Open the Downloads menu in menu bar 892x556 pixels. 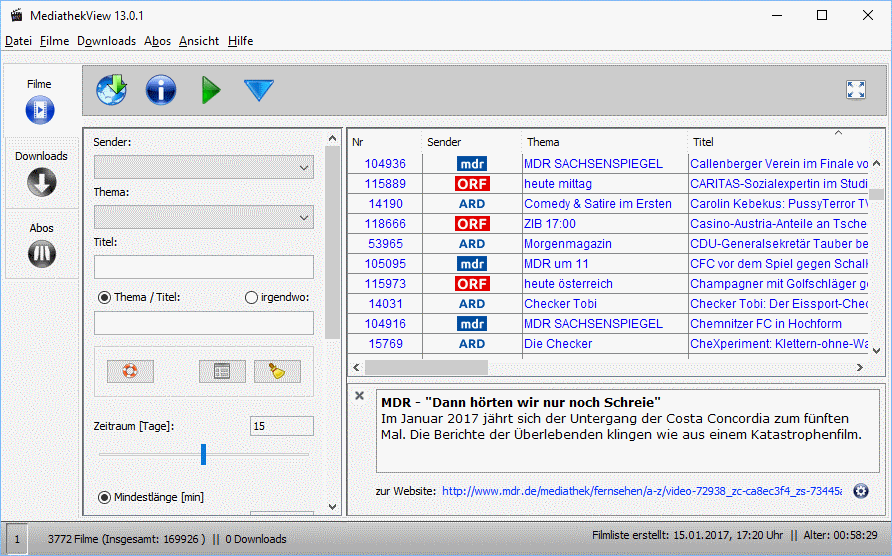106,41
